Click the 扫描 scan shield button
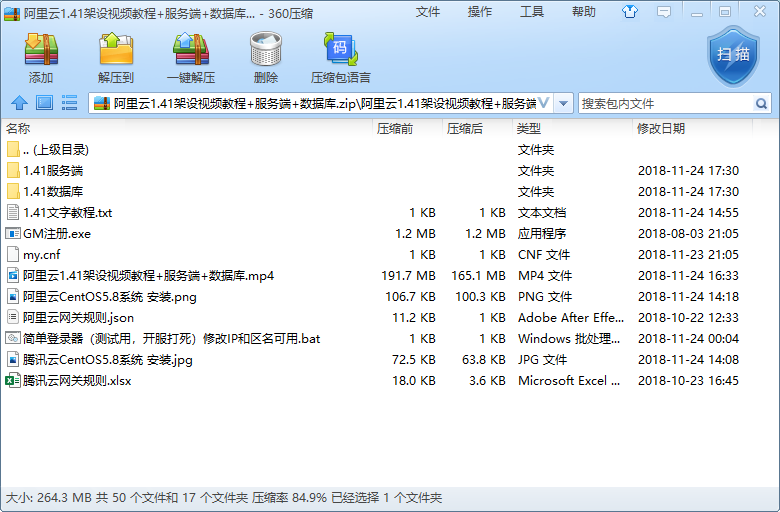Viewport: 780px width, 512px height. point(733,55)
